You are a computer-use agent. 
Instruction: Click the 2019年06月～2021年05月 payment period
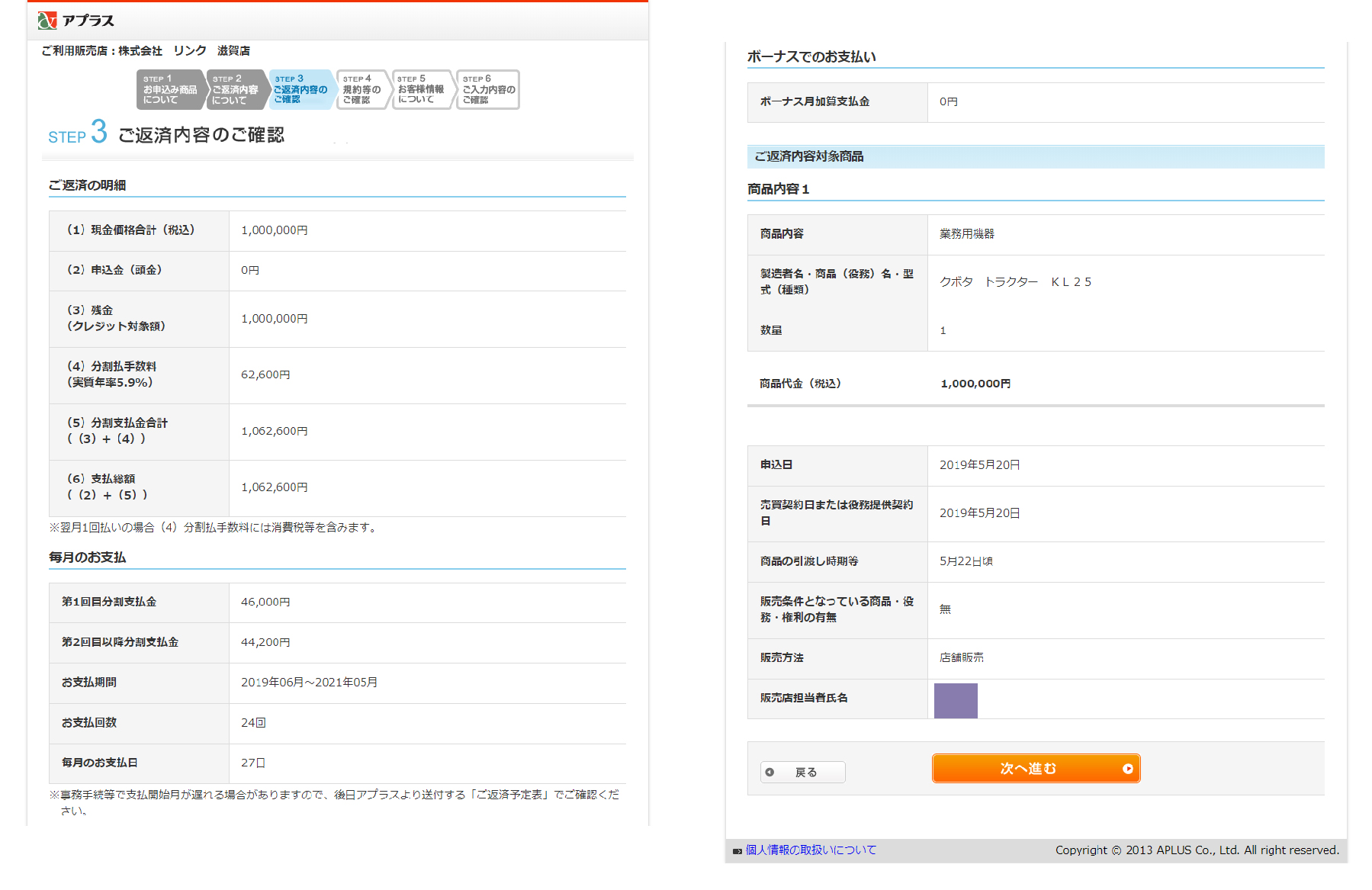click(x=309, y=683)
